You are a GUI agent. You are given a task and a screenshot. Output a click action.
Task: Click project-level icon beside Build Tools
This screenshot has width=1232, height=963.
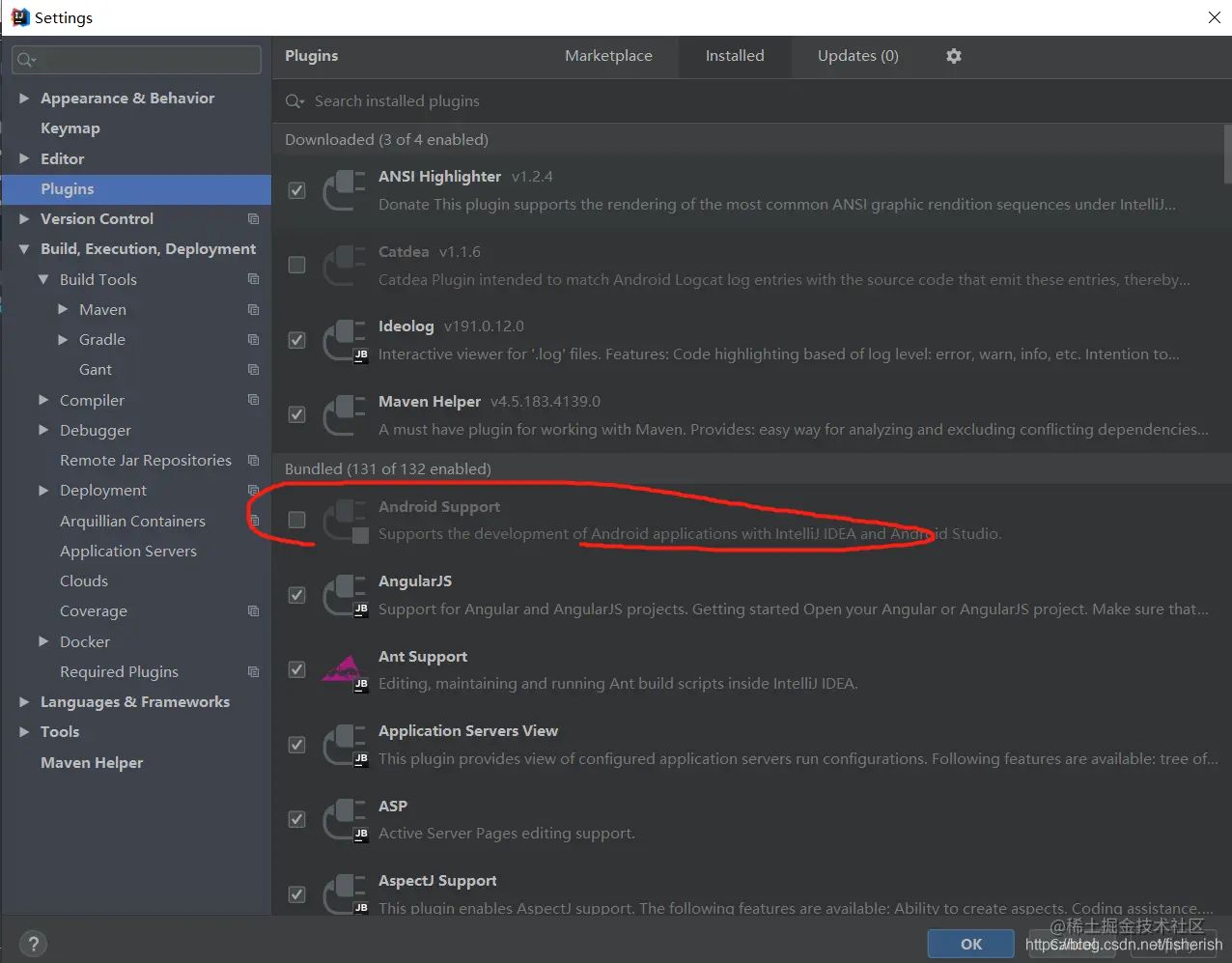pyautogui.click(x=253, y=279)
